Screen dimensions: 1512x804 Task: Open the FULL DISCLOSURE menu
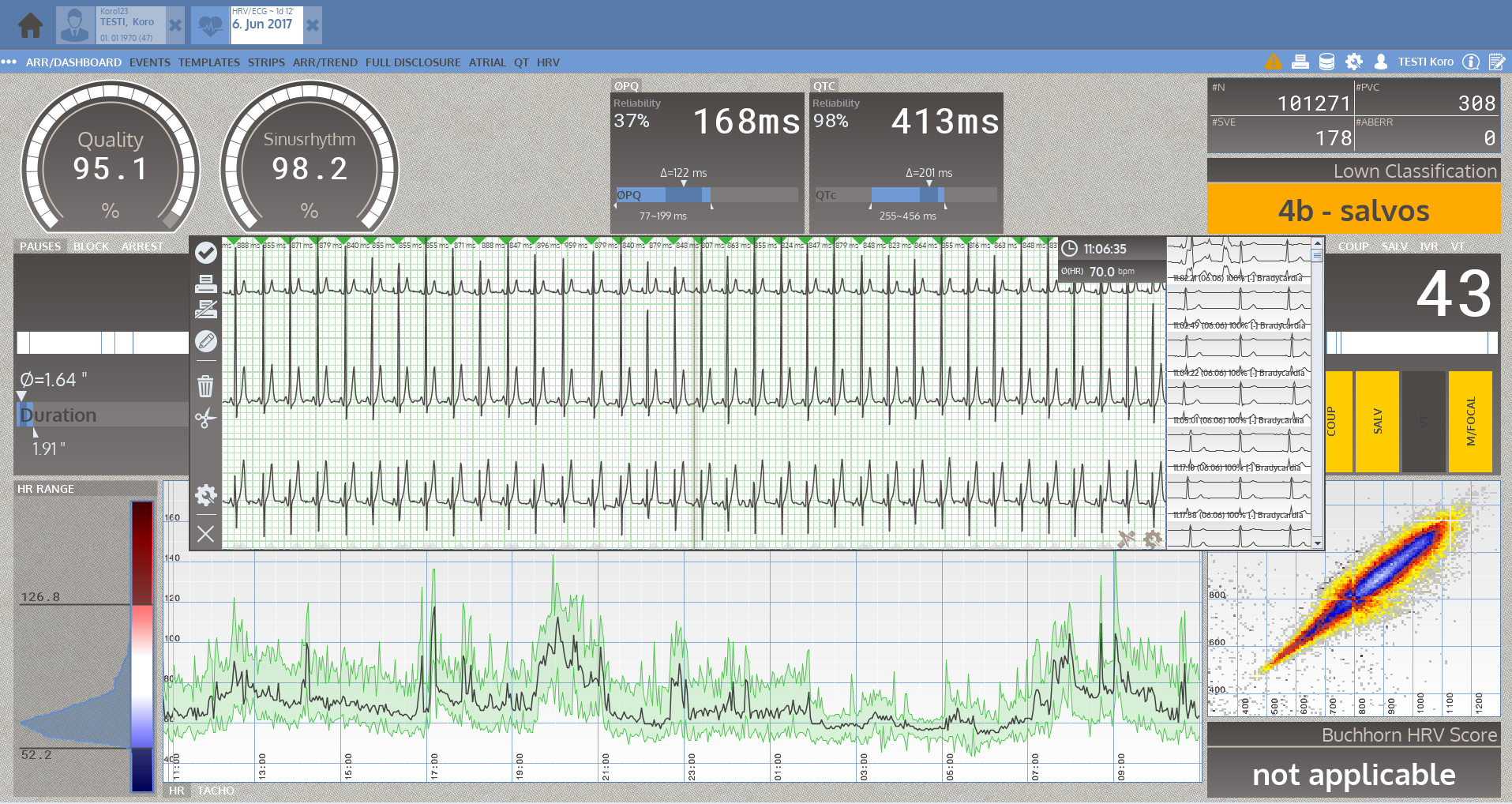click(x=413, y=62)
